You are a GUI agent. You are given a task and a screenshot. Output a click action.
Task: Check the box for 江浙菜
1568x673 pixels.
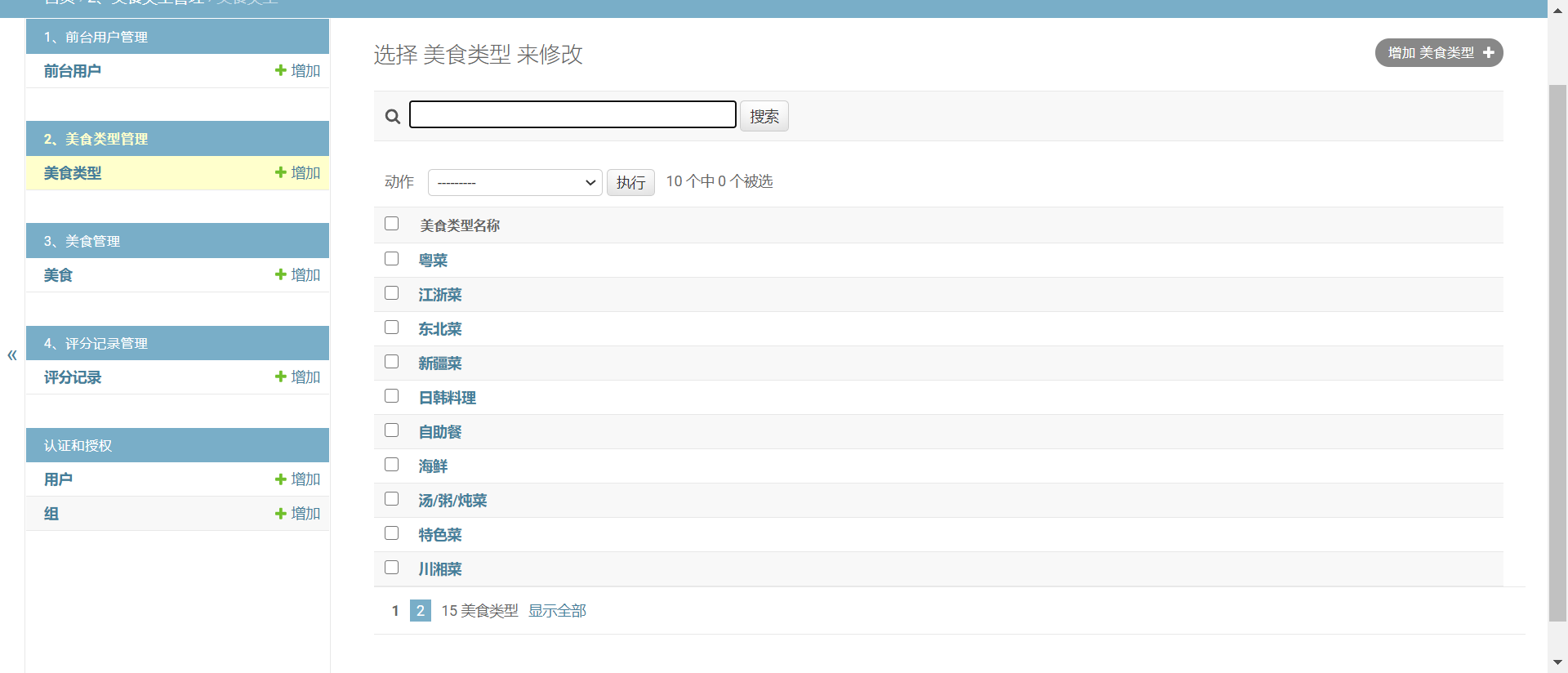[392, 292]
